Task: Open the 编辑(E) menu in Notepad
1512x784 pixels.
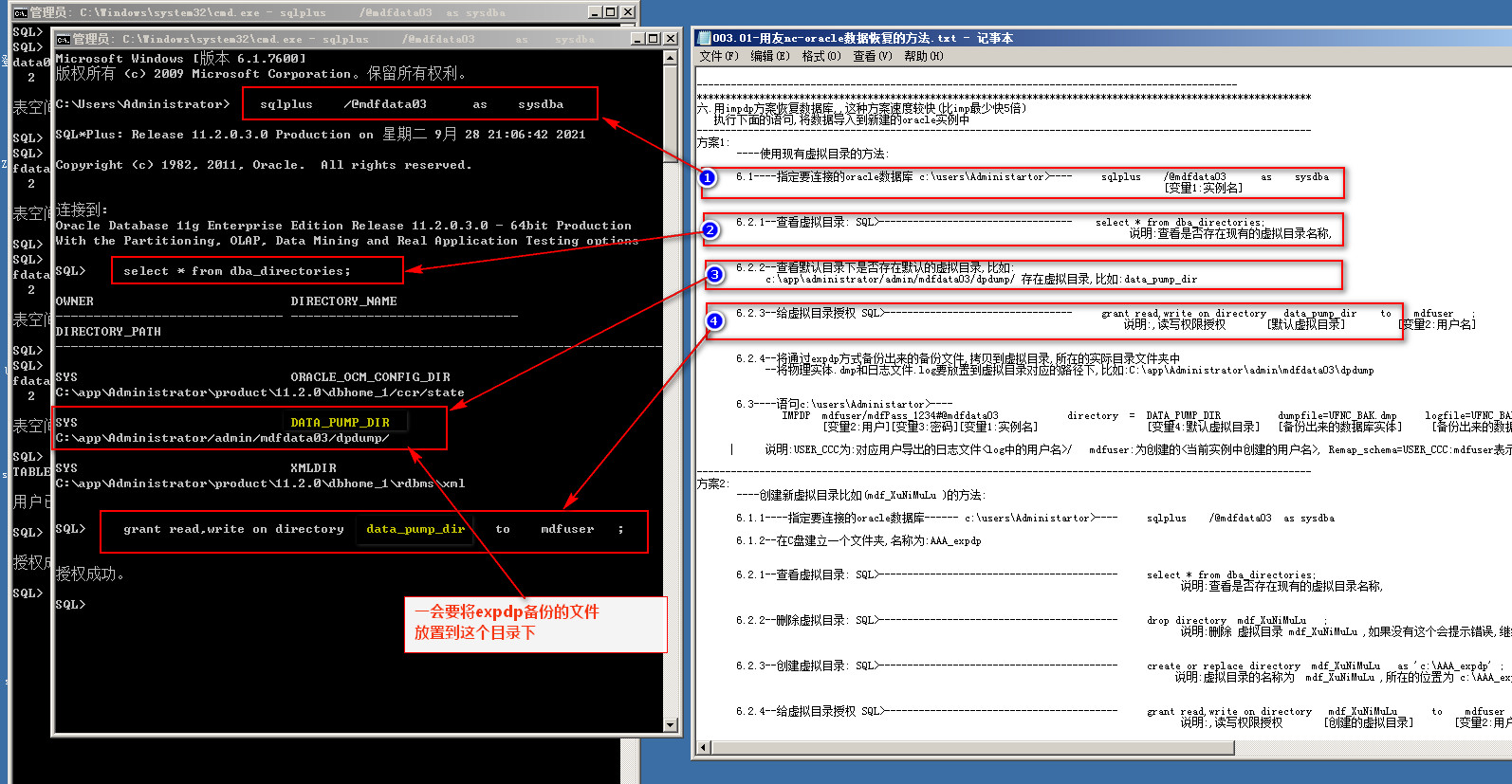Action: click(769, 56)
